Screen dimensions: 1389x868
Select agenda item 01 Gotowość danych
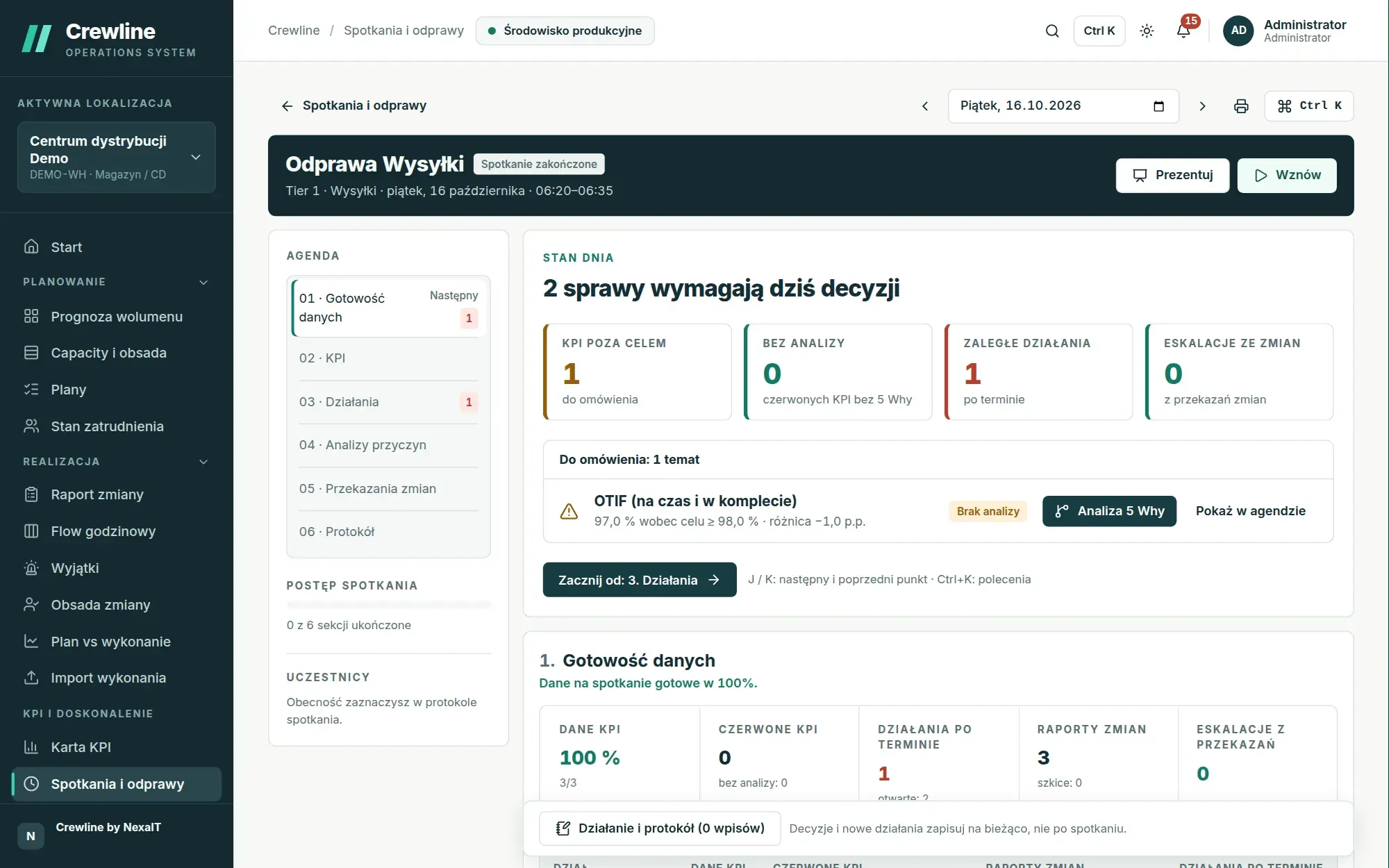point(389,308)
